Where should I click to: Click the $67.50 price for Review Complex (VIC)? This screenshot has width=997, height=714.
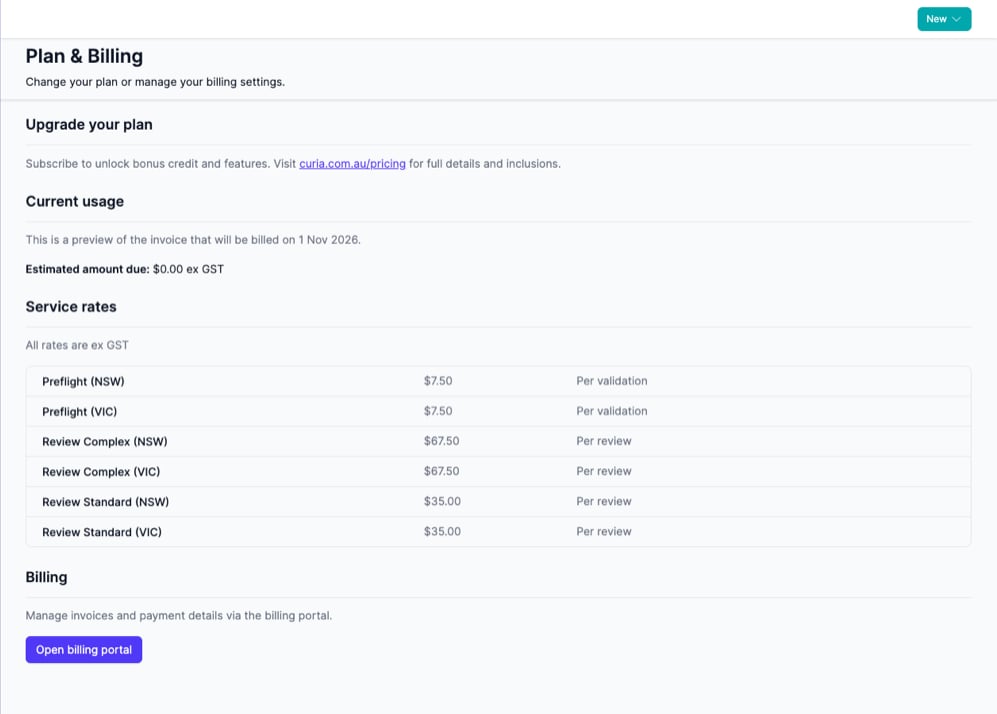(x=441, y=471)
